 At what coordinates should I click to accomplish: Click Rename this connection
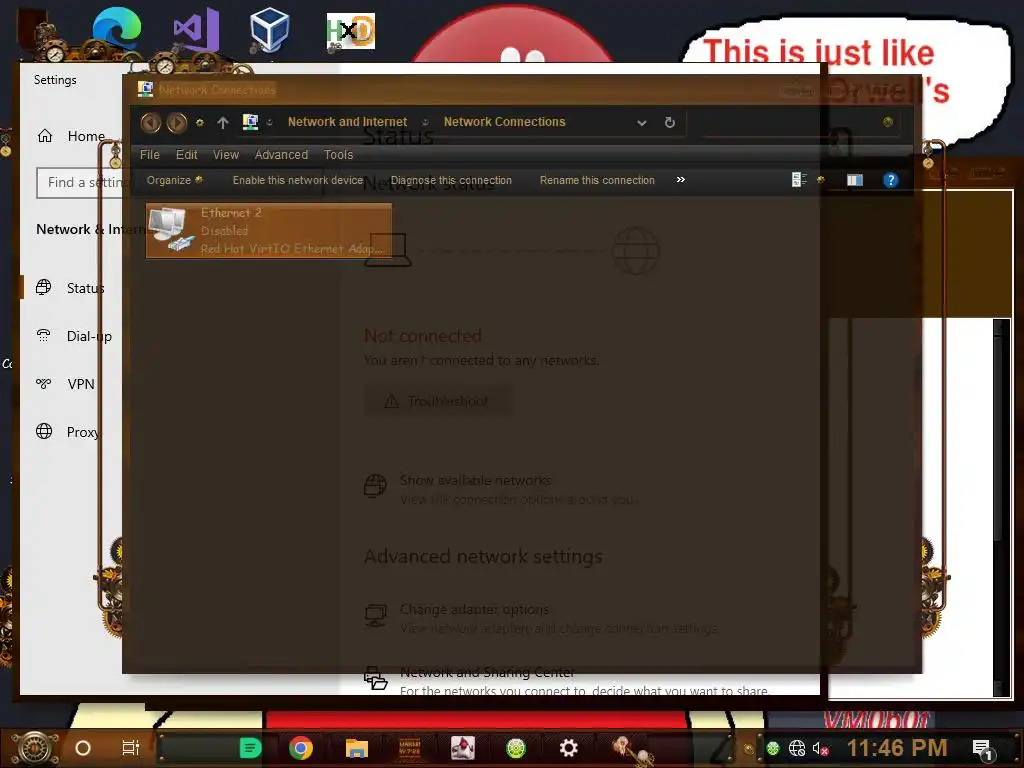tap(597, 180)
